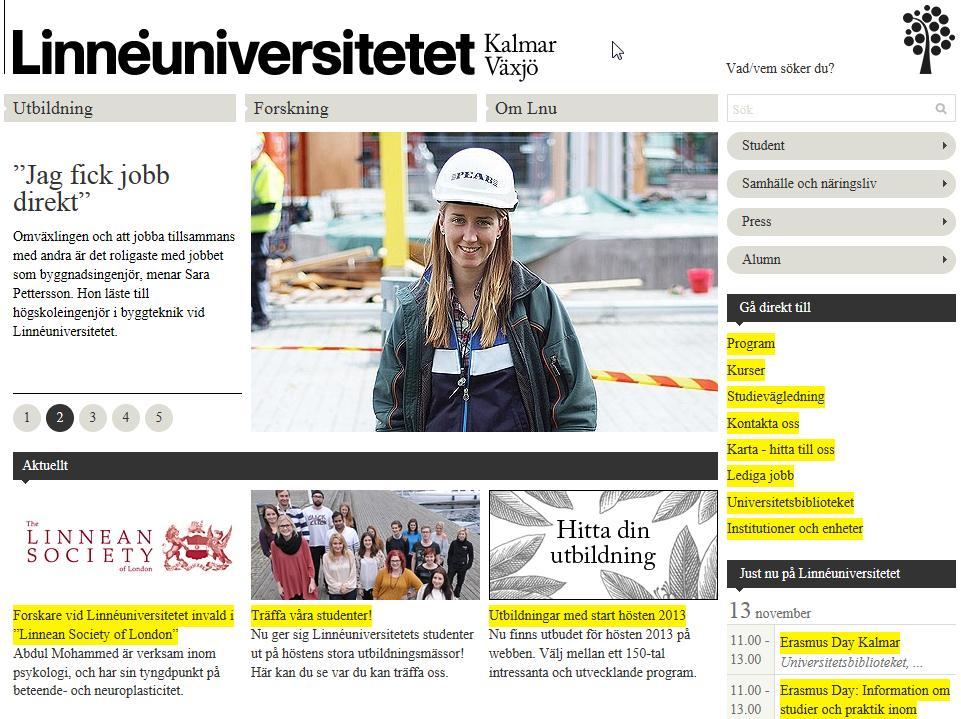The image size is (961, 719).
Task: Click the Linnéuniversitetet wordmark logo
Action: [x=243, y=53]
